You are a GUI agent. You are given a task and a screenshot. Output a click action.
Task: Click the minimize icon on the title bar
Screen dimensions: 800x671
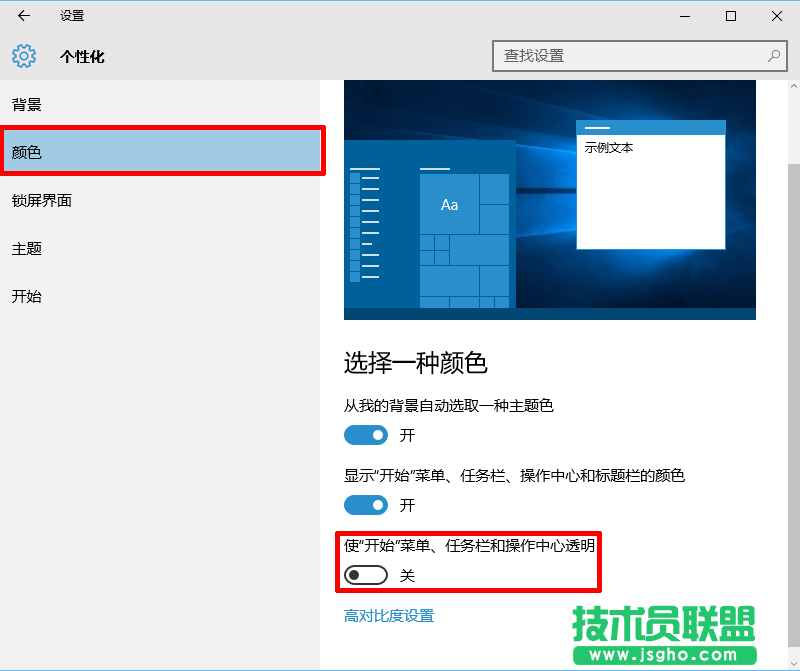(x=684, y=16)
